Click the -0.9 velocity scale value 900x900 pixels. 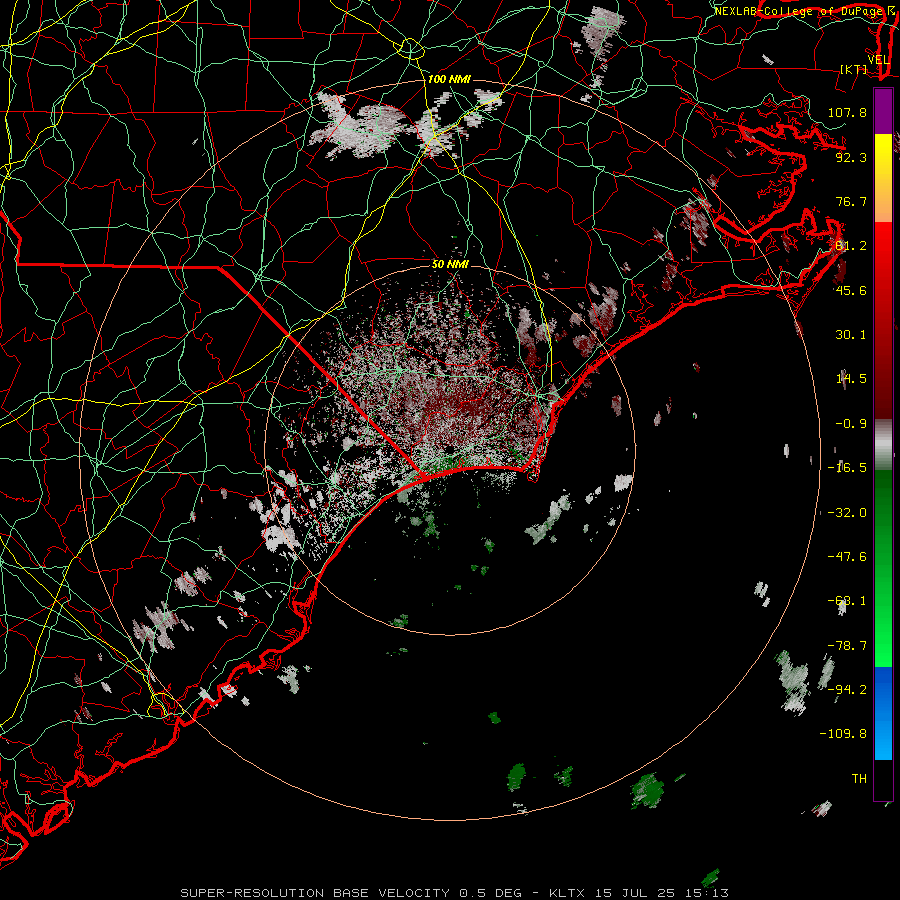[851, 424]
